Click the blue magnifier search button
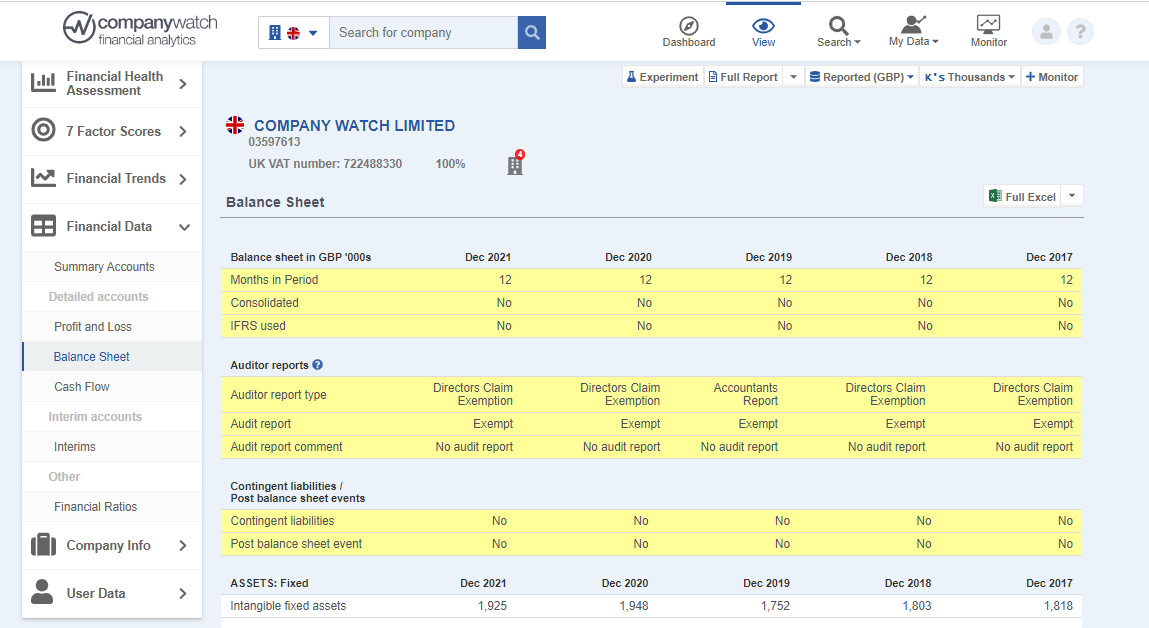 [x=532, y=33]
